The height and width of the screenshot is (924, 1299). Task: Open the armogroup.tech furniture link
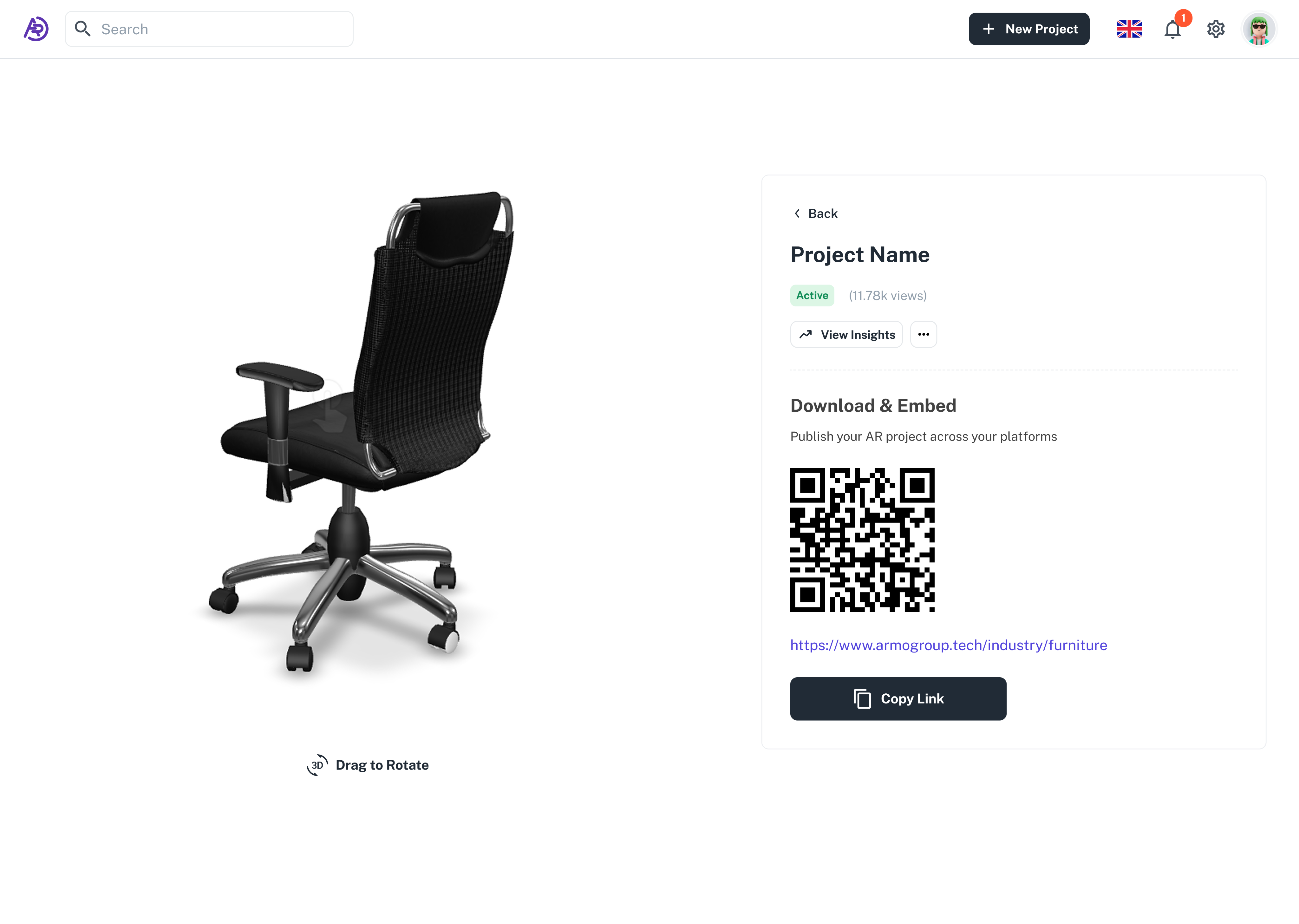click(x=948, y=645)
